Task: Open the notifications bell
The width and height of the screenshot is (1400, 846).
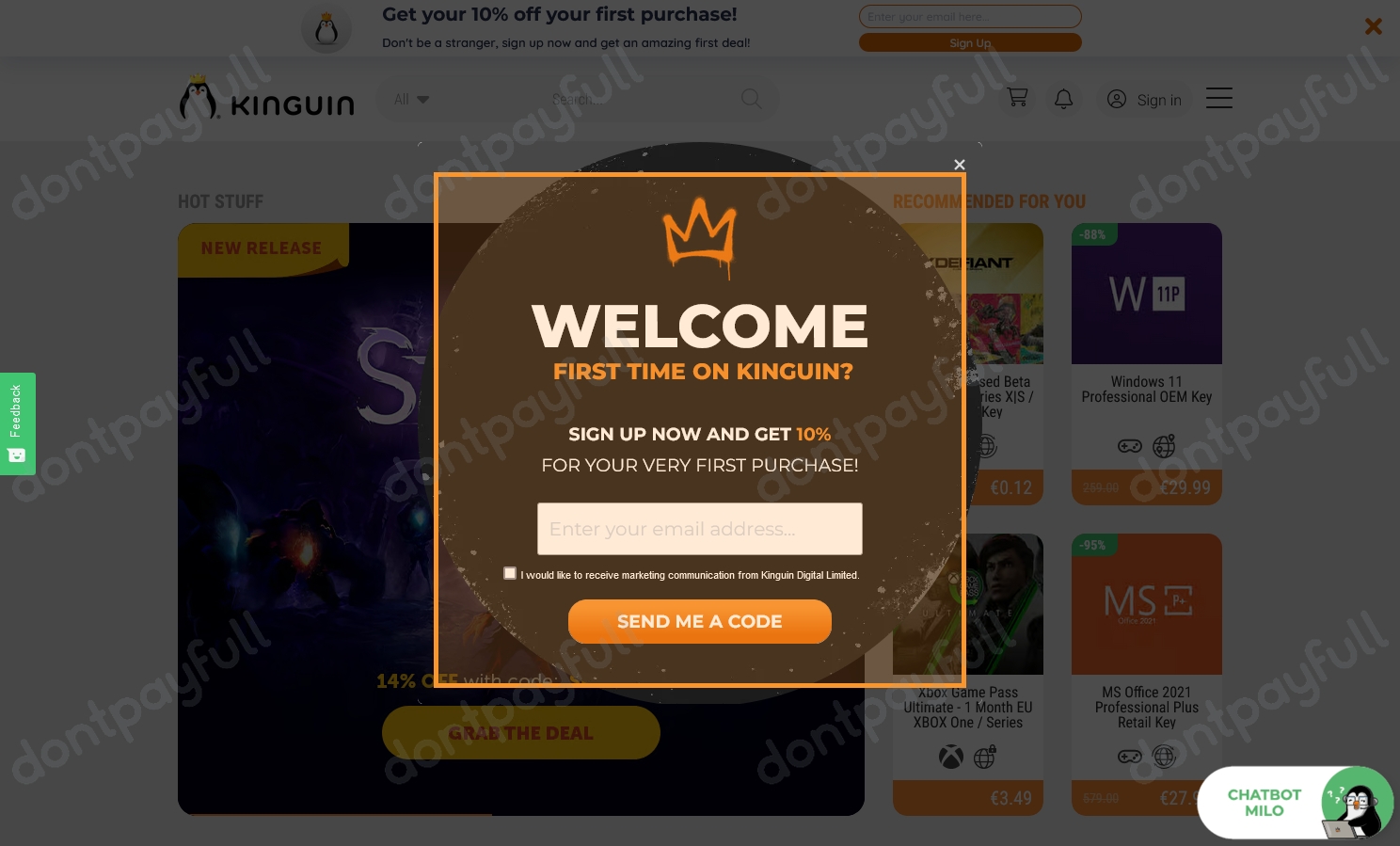Action: [1064, 99]
